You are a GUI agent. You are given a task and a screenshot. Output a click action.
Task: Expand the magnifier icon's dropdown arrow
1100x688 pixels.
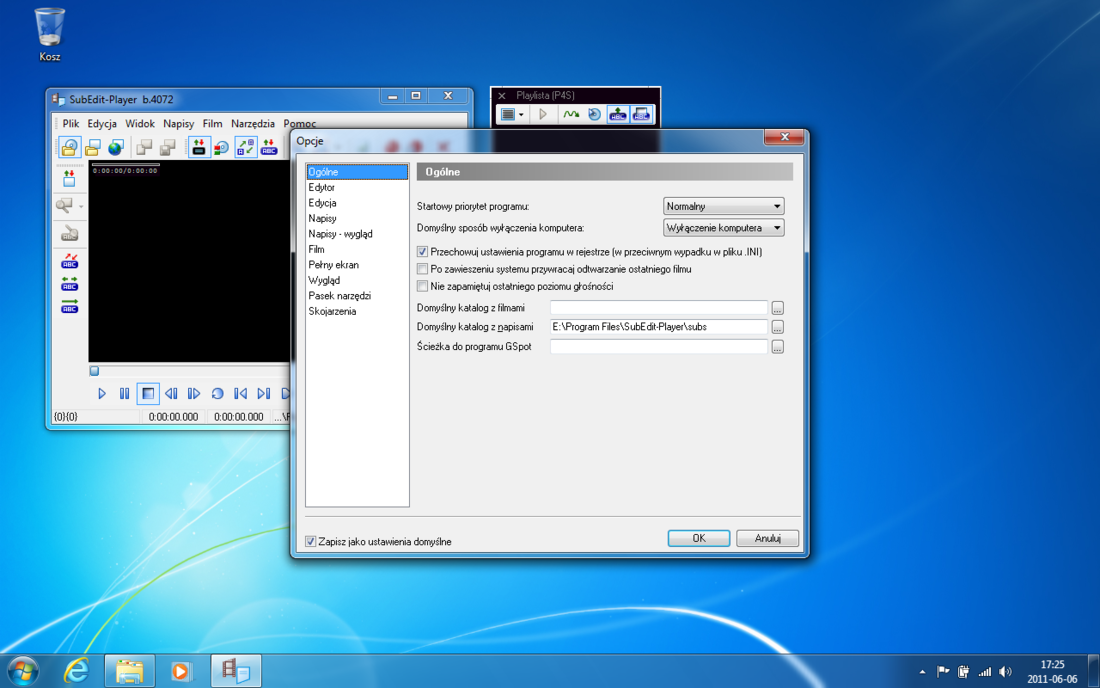pyautogui.click(x=81, y=206)
